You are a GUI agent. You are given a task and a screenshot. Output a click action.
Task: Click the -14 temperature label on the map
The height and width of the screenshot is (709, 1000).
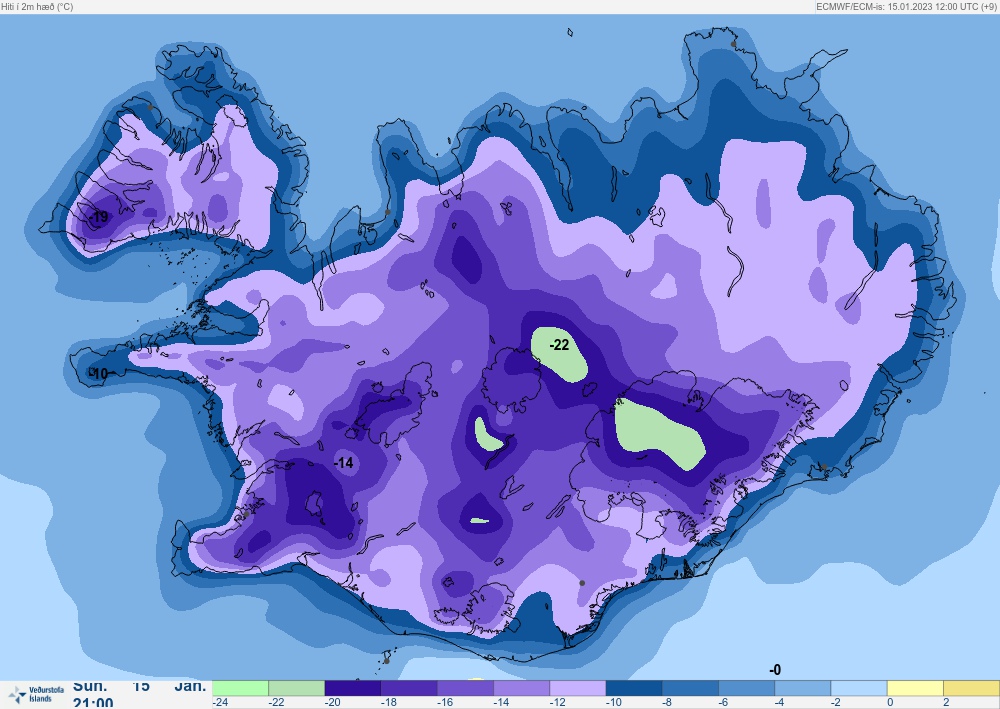pyautogui.click(x=344, y=462)
